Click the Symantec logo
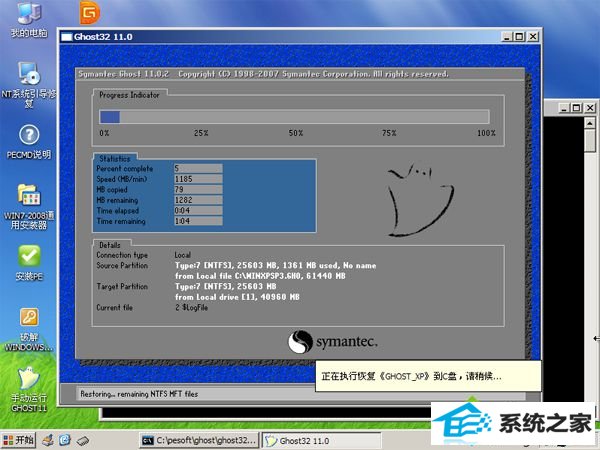 pyautogui.click(x=333, y=342)
